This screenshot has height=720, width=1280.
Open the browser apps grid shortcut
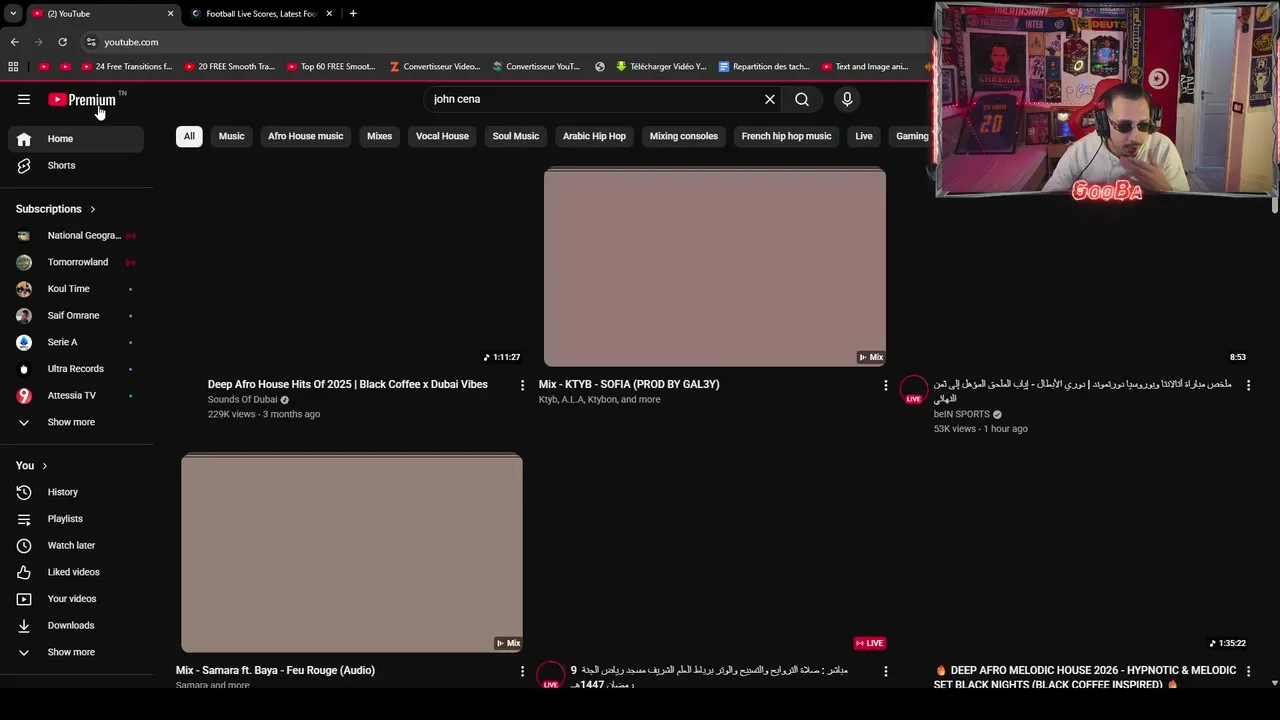pos(13,67)
